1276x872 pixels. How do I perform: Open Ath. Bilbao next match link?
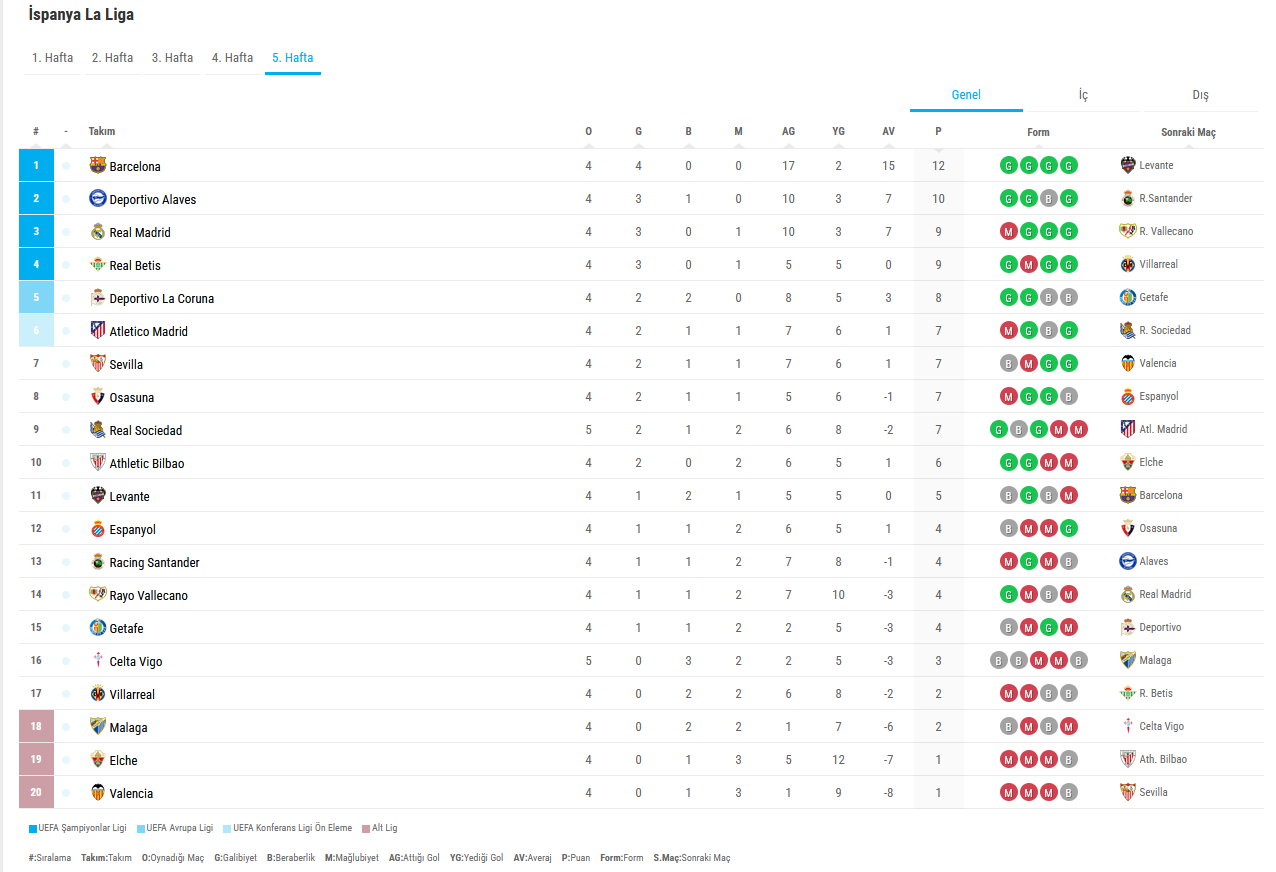pyautogui.click(x=1163, y=759)
